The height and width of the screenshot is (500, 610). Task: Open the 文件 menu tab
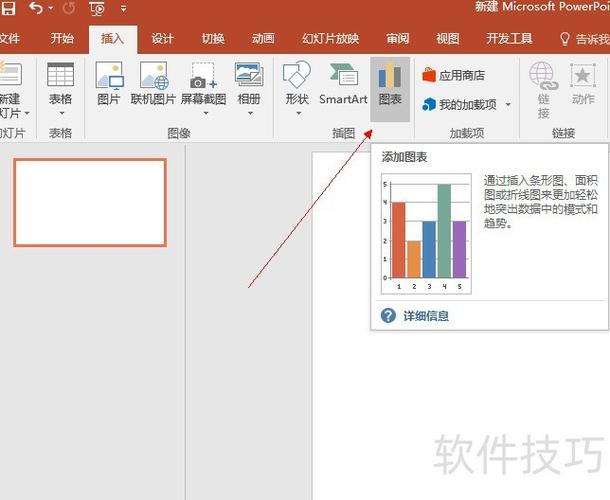(x=9, y=39)
